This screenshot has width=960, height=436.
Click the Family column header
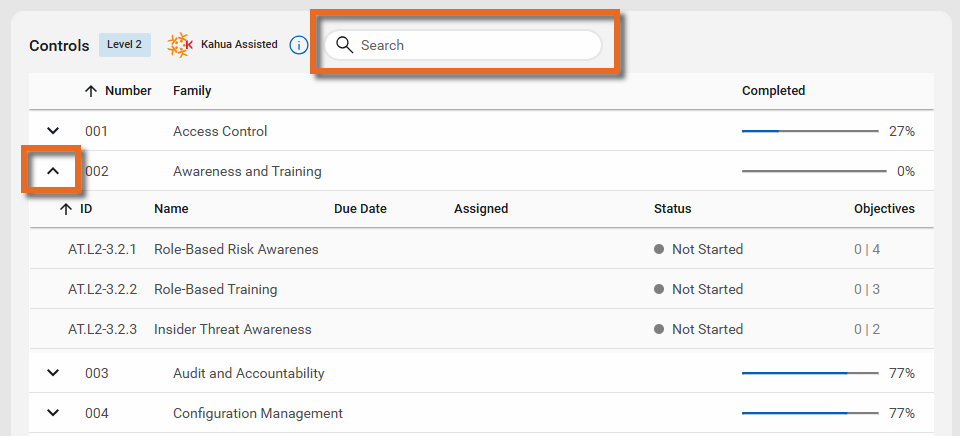click(192, 91)
